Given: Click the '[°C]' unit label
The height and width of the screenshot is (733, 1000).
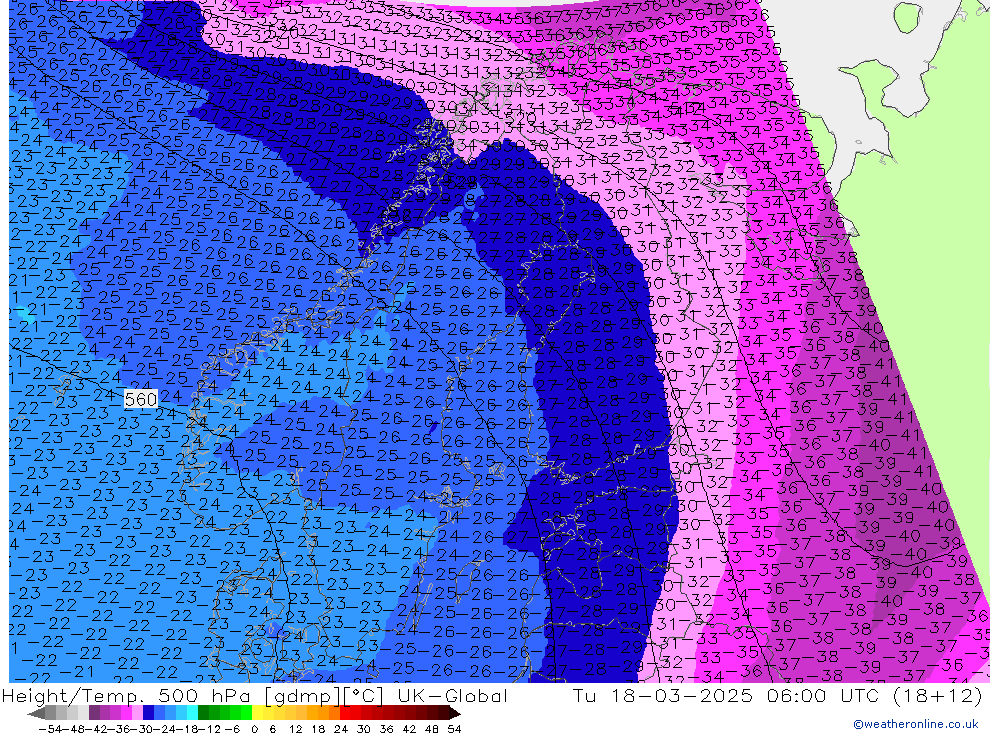Looking at the screenshot, I should click(x=363, y=695).
